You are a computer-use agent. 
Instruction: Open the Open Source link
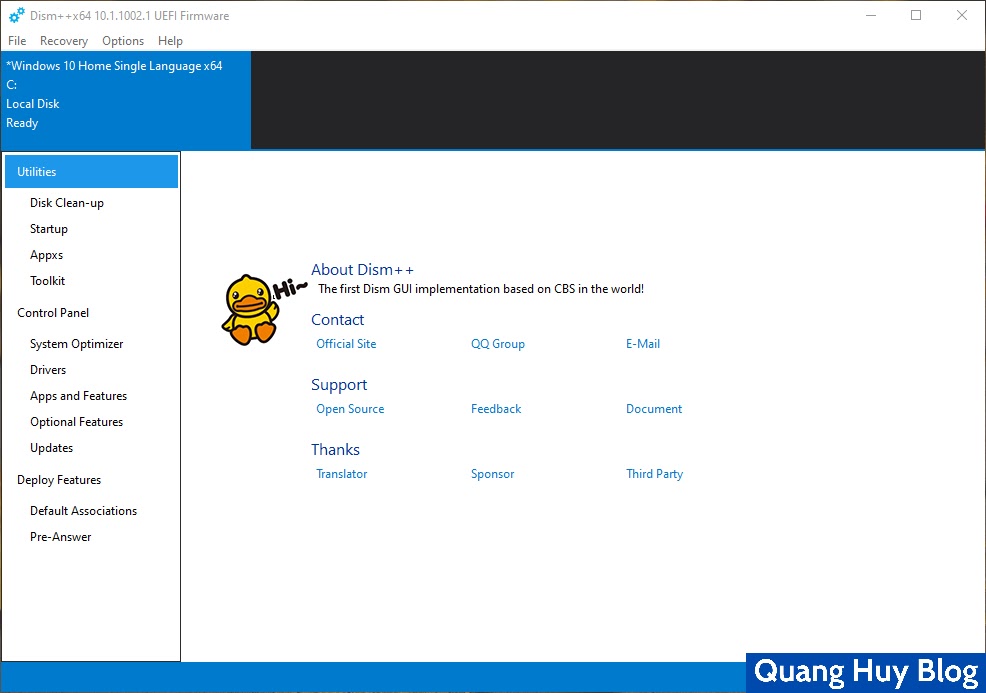(350, 409)
